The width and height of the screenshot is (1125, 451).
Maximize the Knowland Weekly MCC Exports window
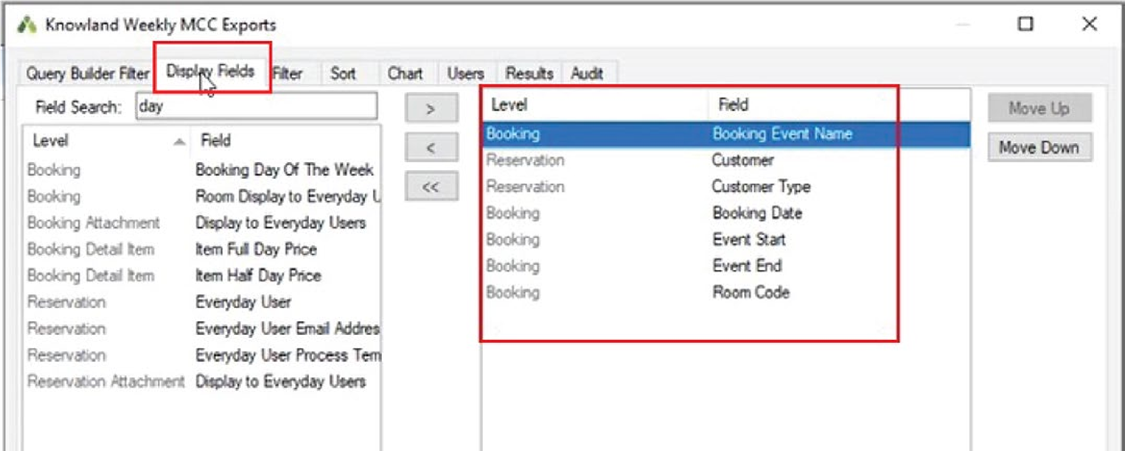(x=1026, y=24)
